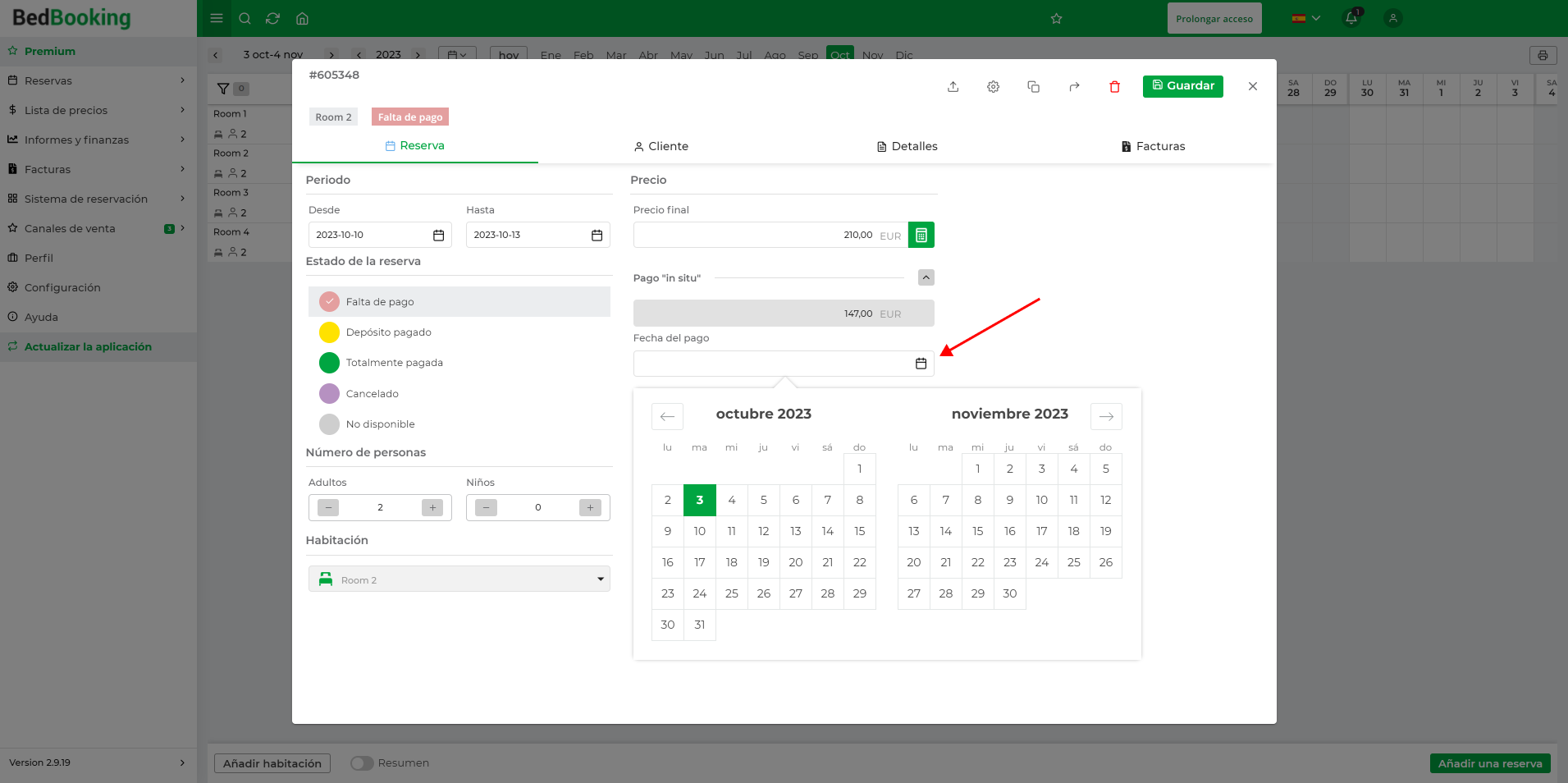Click Prolongar acceso button
The height and width of the screenshot is (783, 1568).
[1214, 18]
